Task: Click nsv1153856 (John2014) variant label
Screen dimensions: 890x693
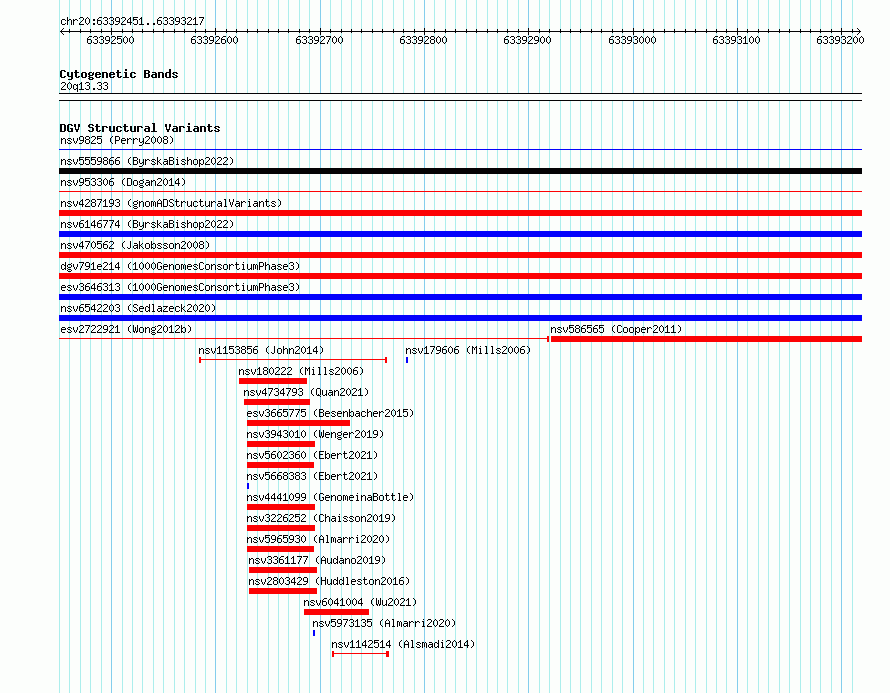Action: pyautogui.click(x=261, y=350)
